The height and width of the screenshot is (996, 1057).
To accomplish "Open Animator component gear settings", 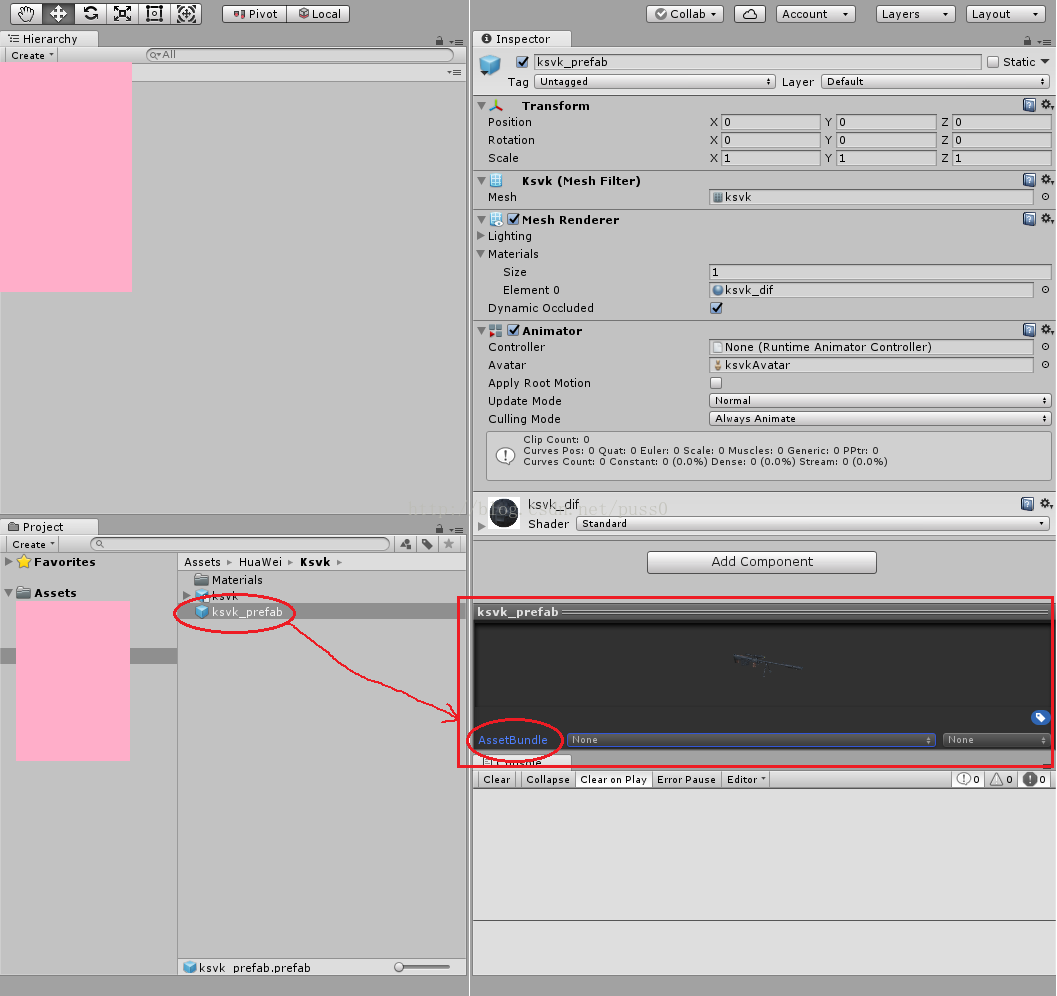I will pyautogui.click(x=1046, y=330).
